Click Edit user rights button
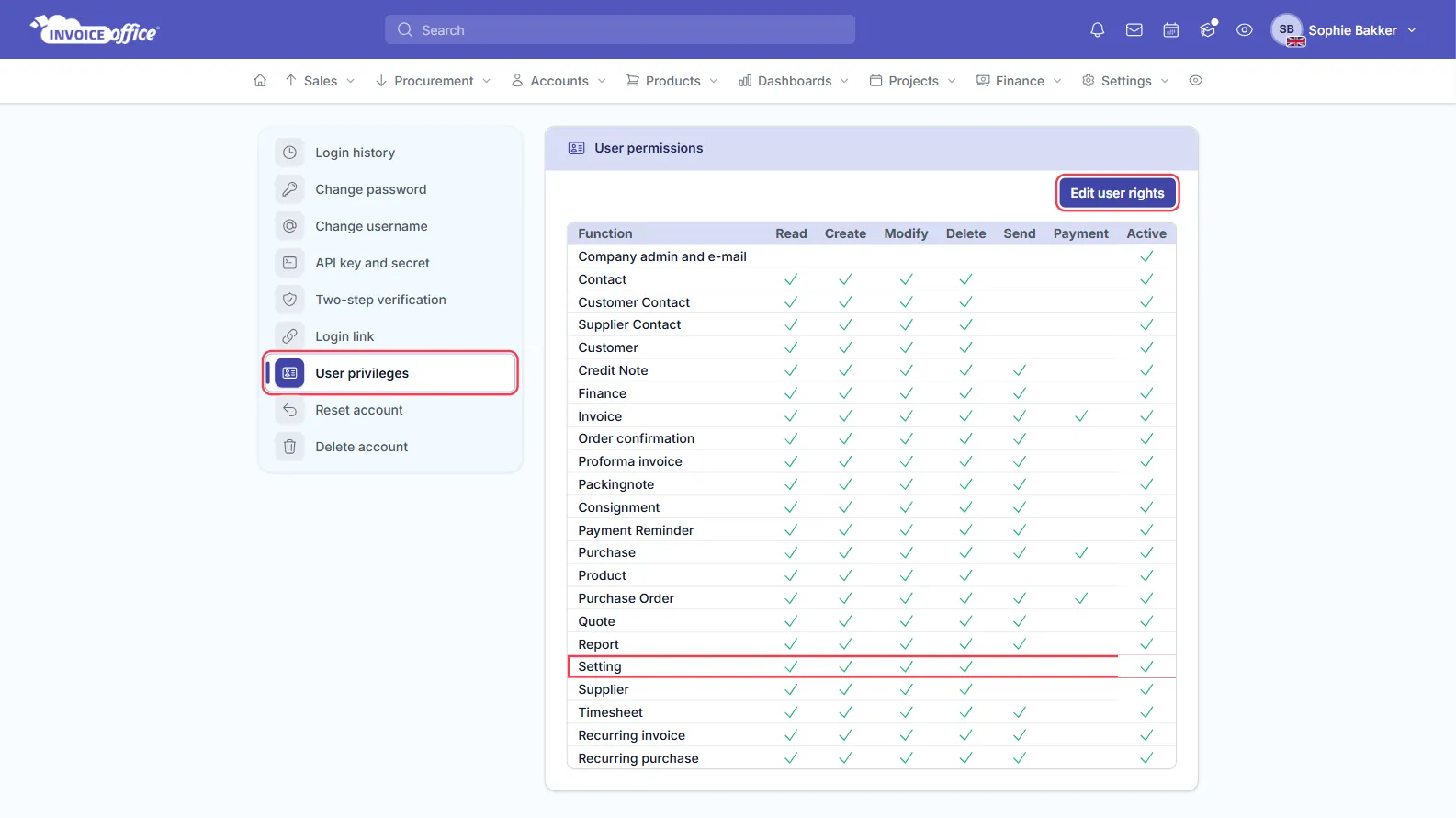Viewport: 1456px width, 818px height. click(1117, 193)
